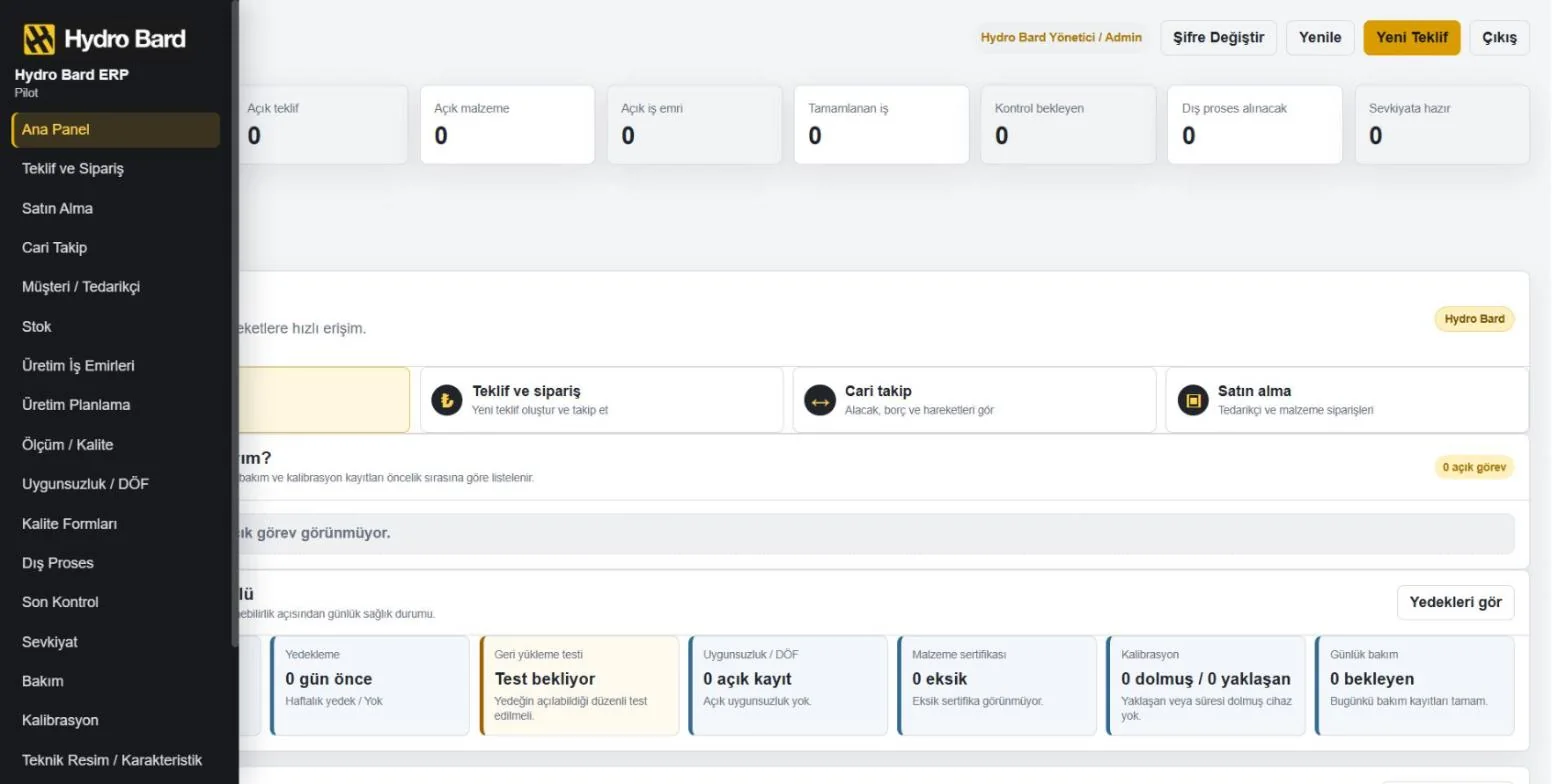This screenshot has height=784, width=1552.
Task: Click the Dış proses alınacak stat card
Action: 1255,125
